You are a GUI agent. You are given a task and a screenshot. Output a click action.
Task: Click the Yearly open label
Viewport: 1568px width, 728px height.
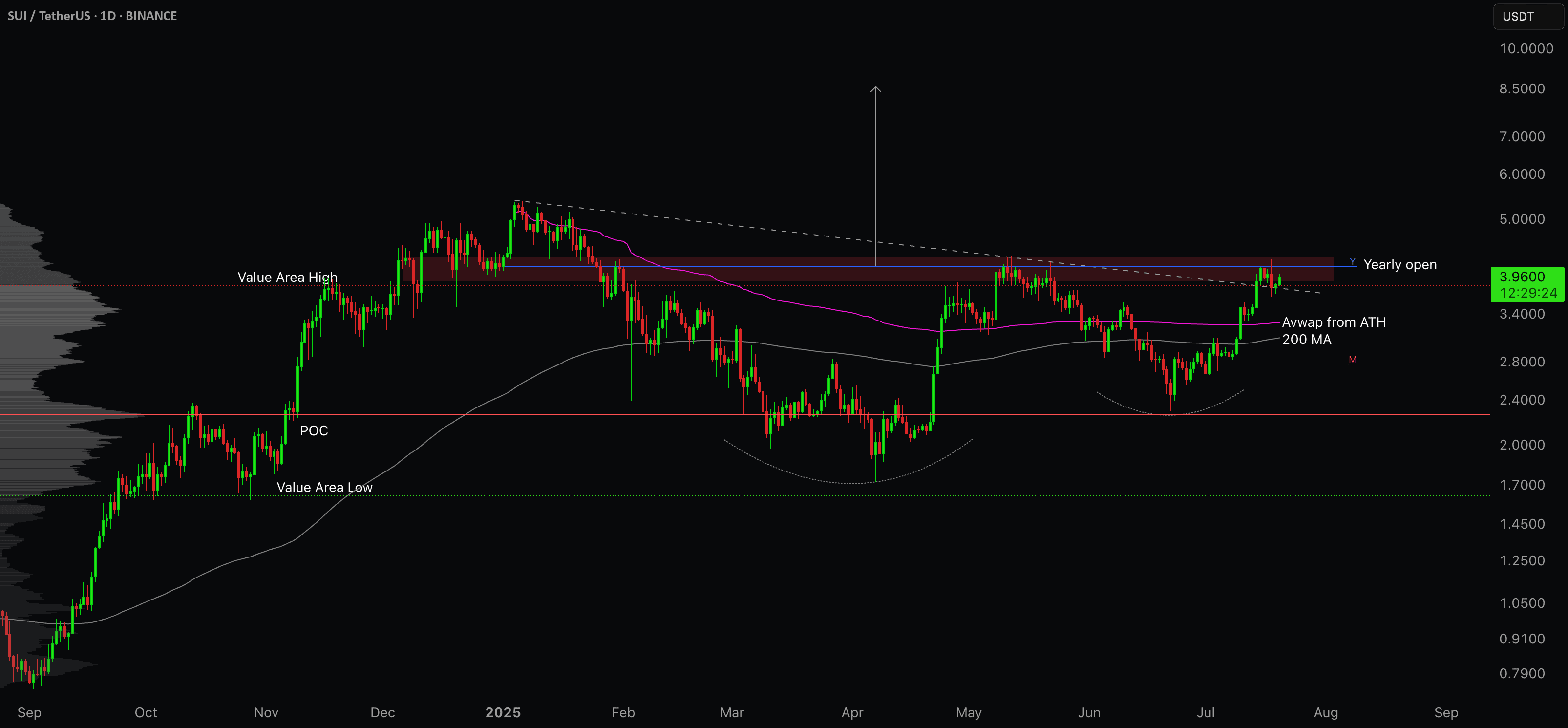1400,265
